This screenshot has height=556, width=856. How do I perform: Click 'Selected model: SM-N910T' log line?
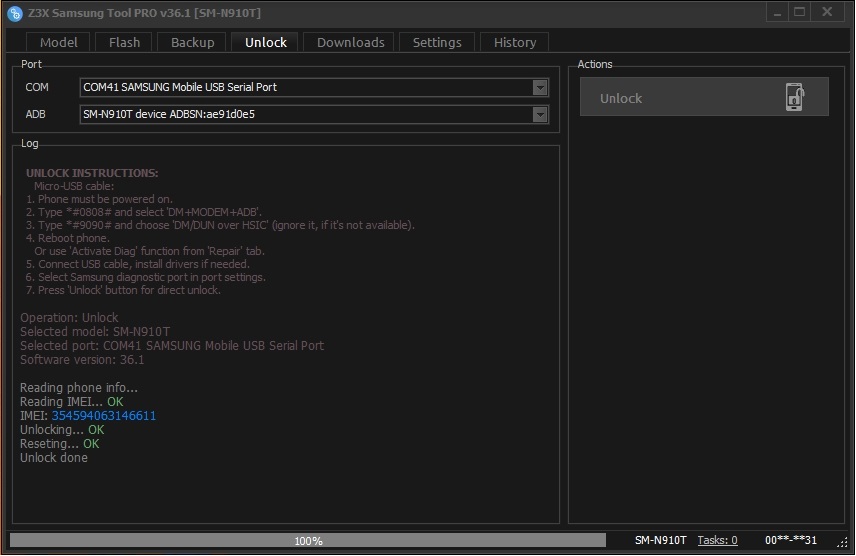[x=95, y=332]
